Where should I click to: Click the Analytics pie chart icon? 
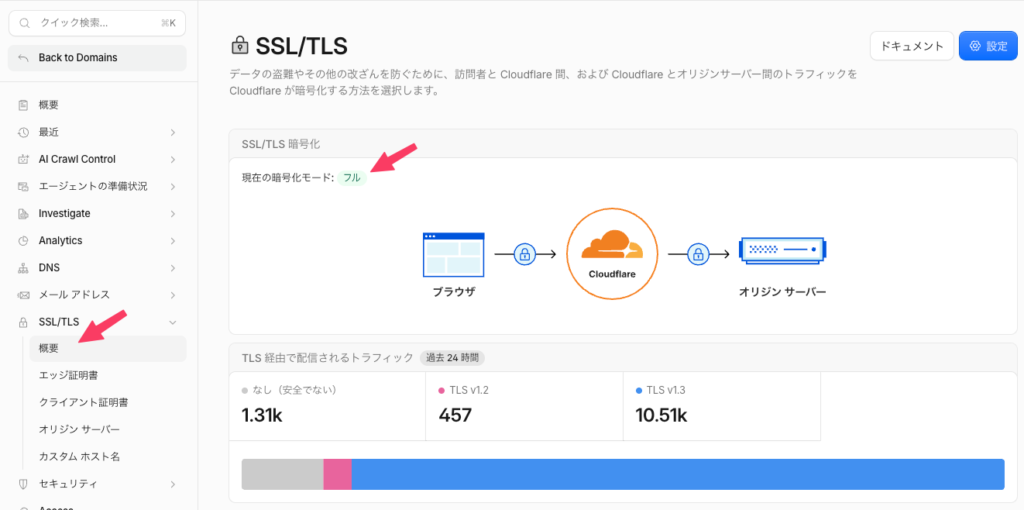(x=24, y=241)
